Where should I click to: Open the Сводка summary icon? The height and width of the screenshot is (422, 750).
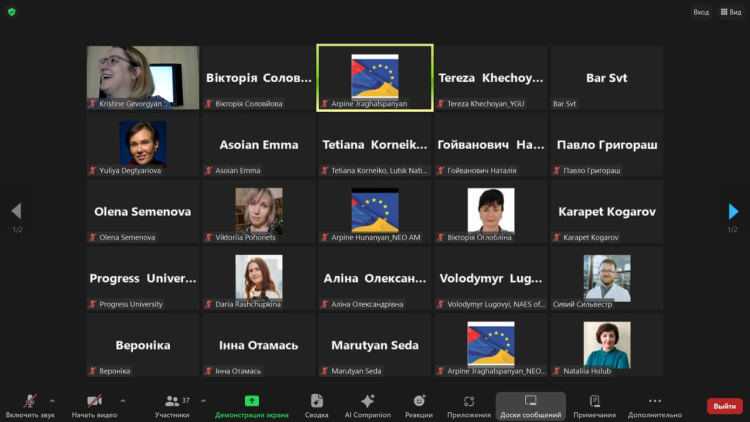point(317,404)
